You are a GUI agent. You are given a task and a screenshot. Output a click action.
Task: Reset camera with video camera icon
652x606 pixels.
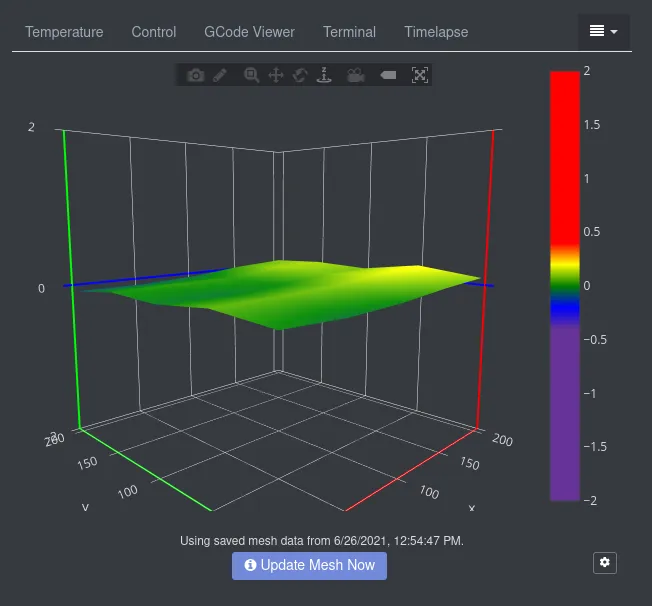(x=355, y=75)
